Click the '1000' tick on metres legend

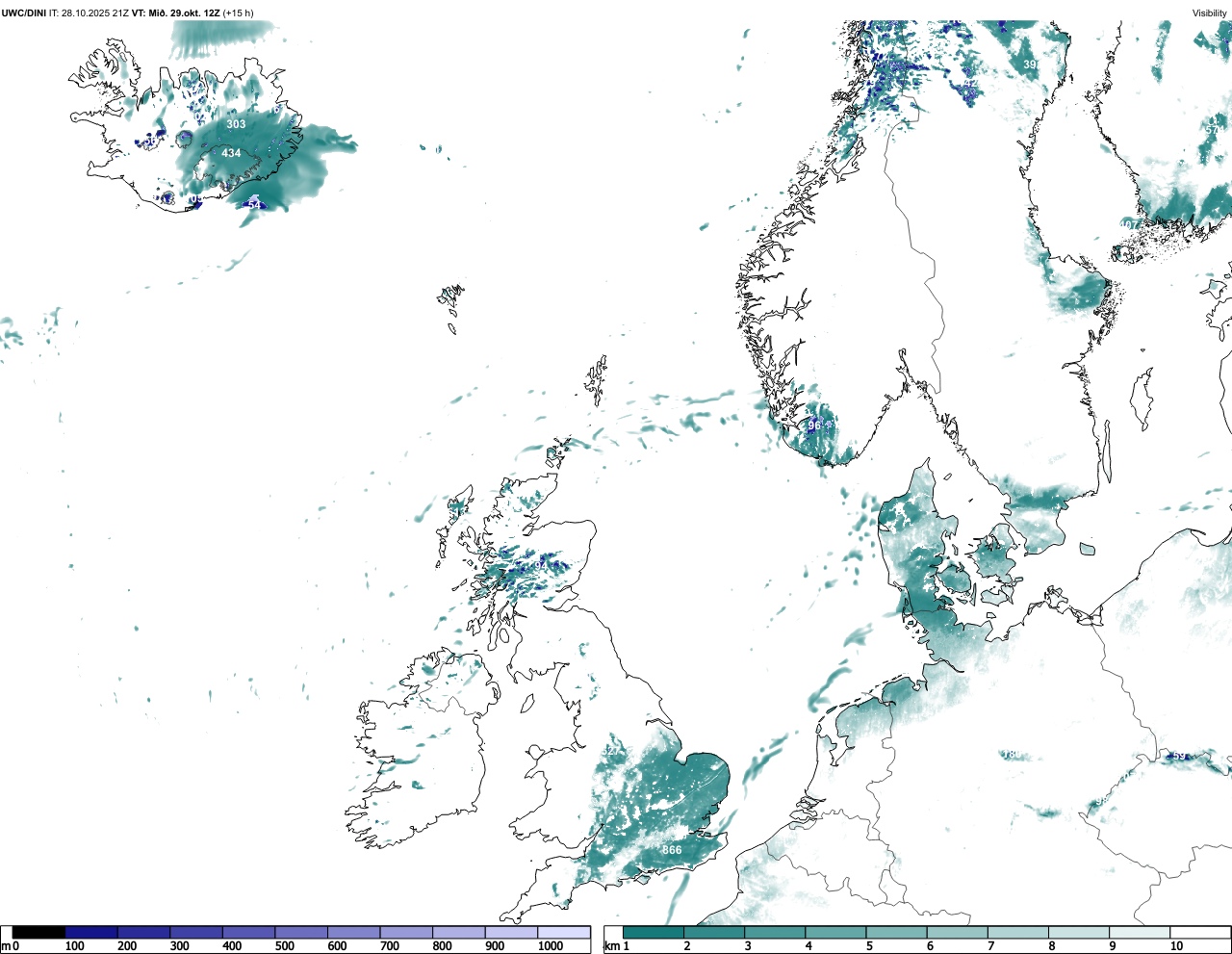coord(551,946)
